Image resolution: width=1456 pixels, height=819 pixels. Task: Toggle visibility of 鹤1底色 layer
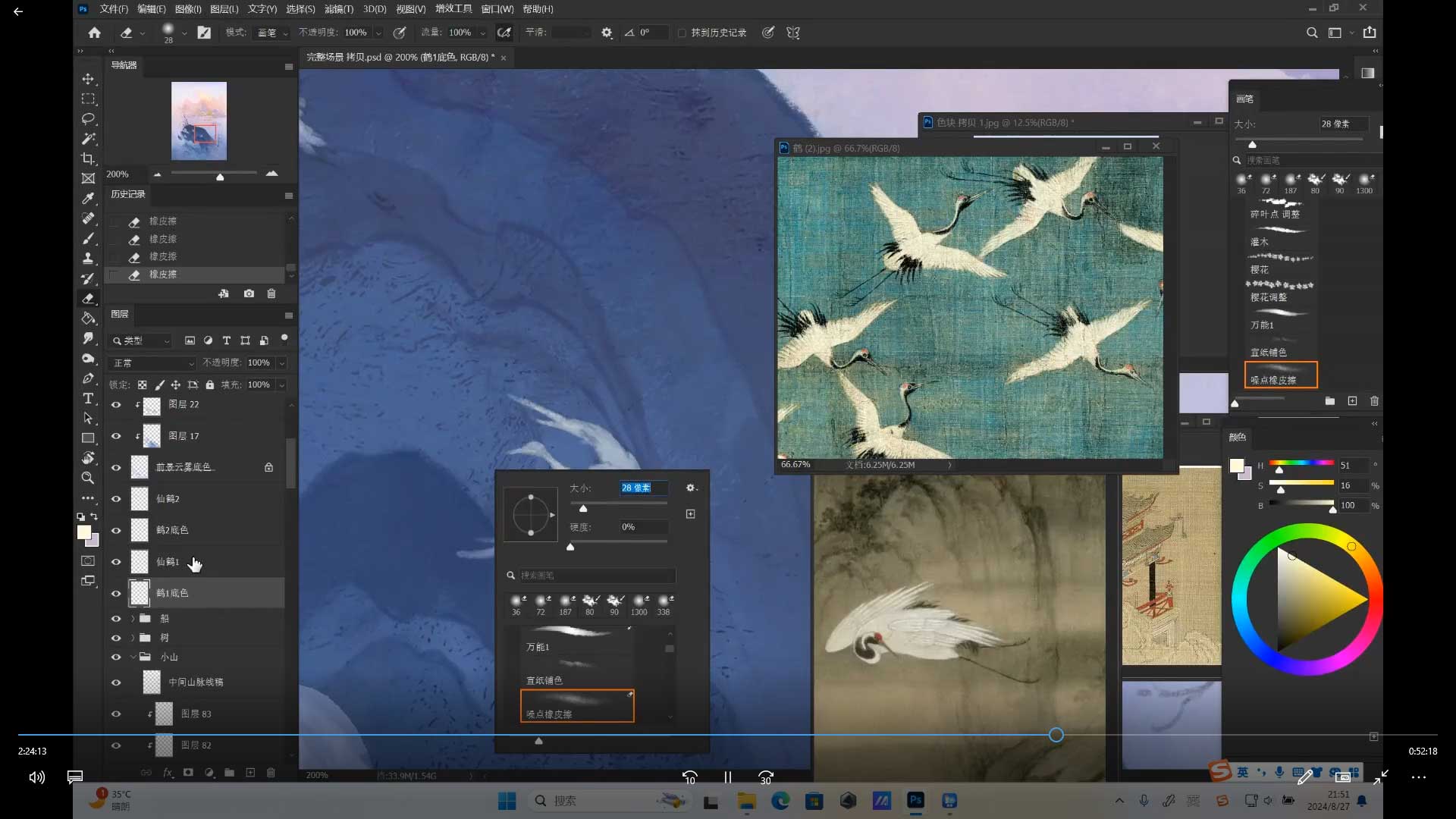point(116,593)
